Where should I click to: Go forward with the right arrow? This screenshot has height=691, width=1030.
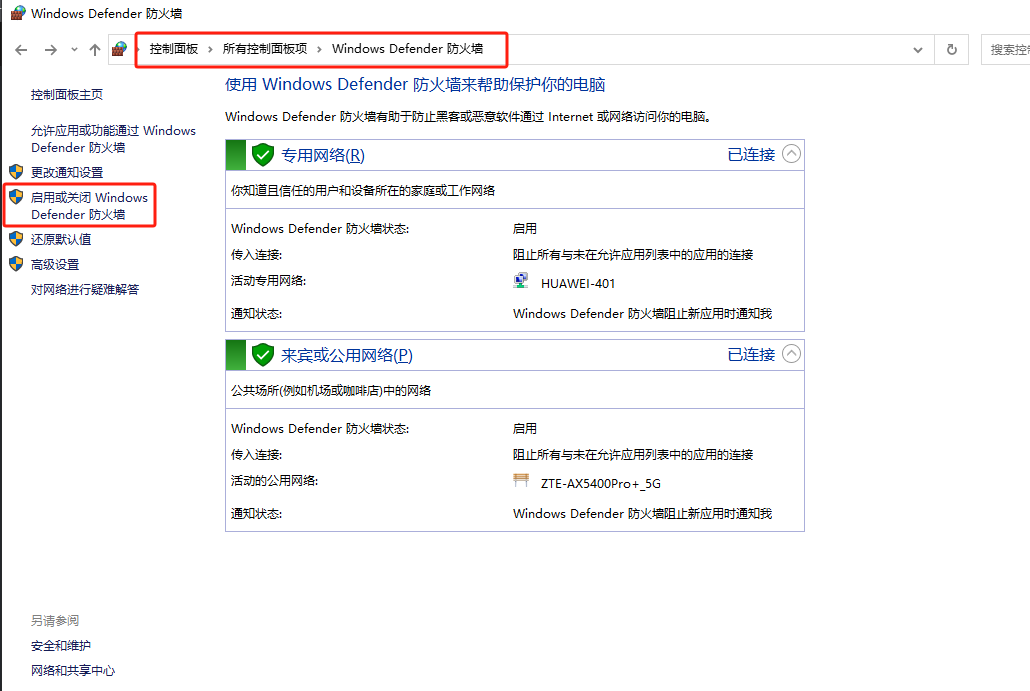tap(51, 50)
